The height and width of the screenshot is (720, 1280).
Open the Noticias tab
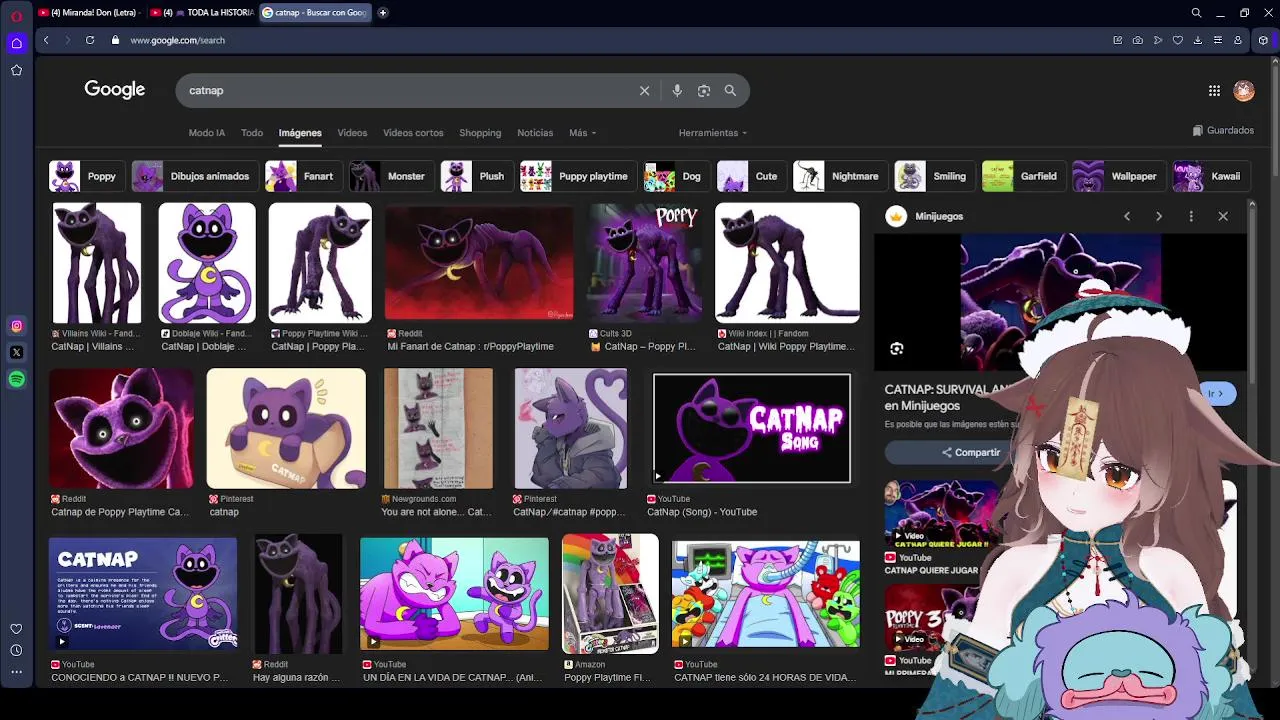pos(535,133)
